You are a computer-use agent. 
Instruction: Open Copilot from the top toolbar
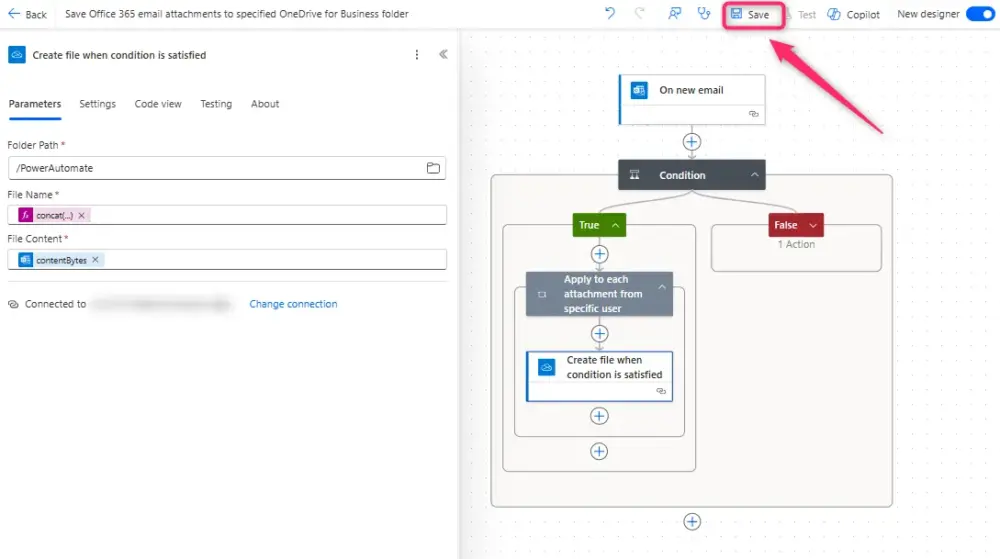coord(853,15)
